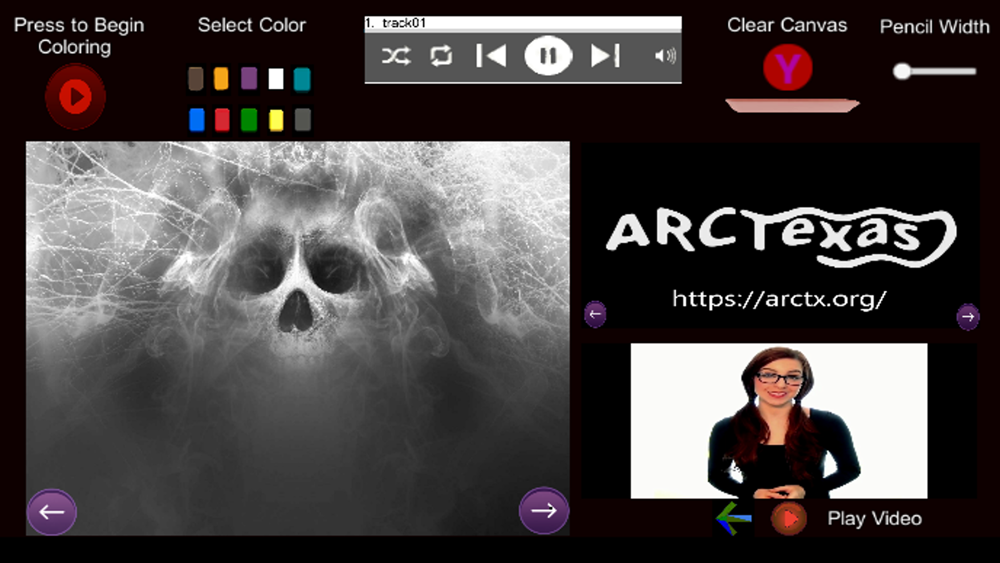The width and height of the screenshot is (1000, 563).
Task: Choose the white color swatch
Action: click(x=276, y=79)
